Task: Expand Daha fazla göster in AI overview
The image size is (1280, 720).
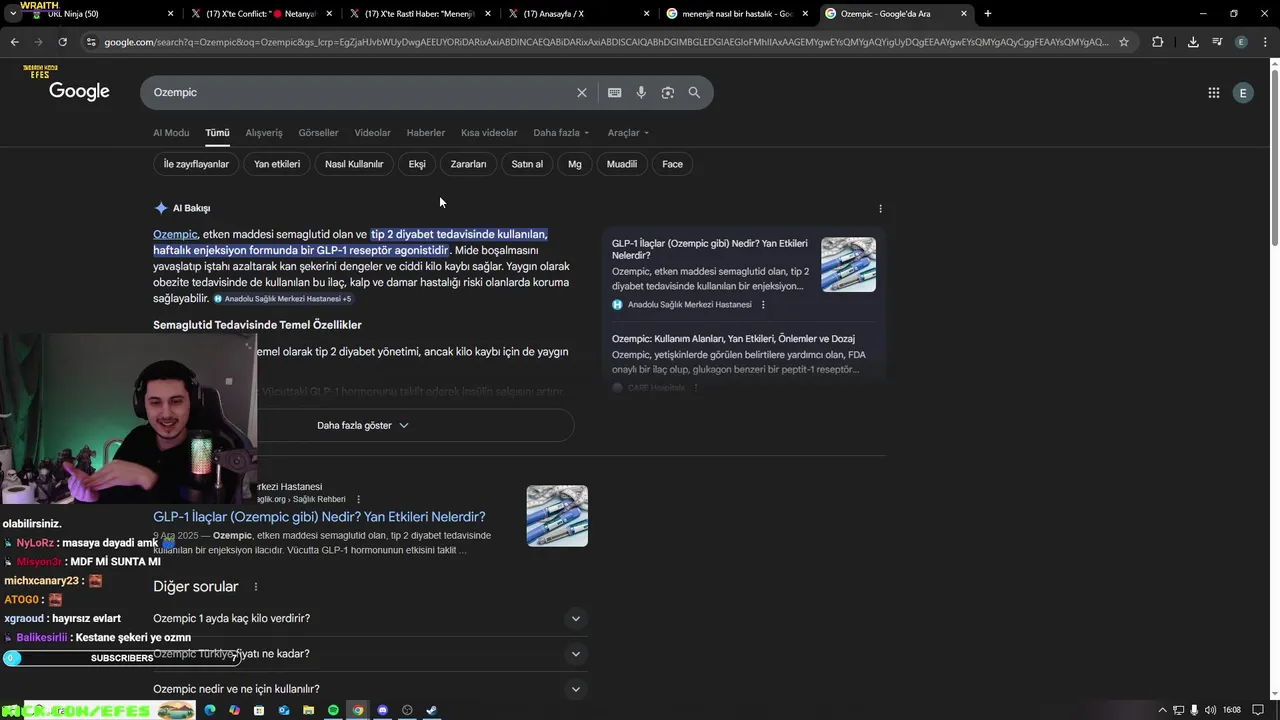Action: pyautogui.click(x=363, y=425)
